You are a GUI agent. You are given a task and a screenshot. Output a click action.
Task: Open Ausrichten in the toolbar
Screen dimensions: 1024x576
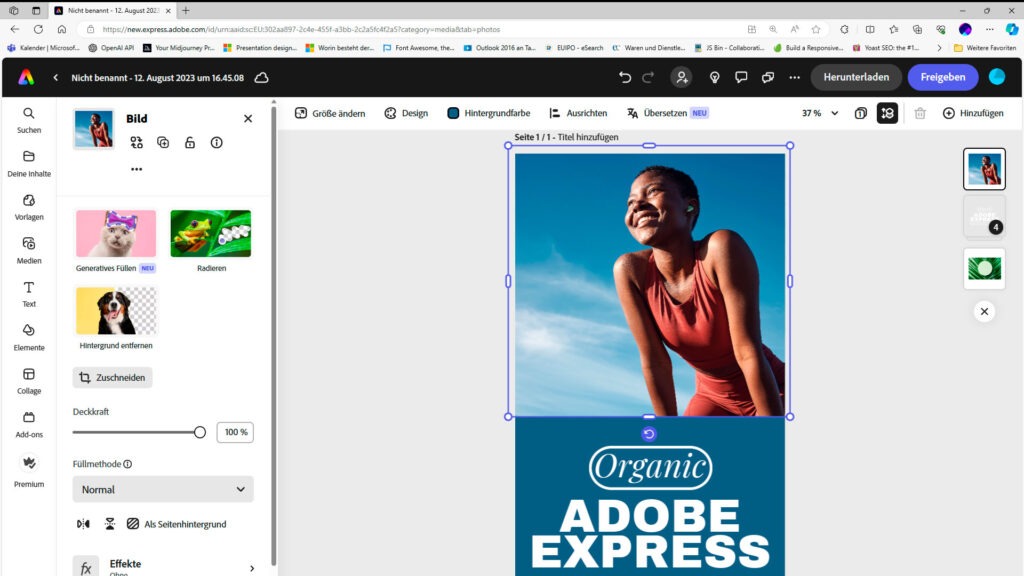578,113
